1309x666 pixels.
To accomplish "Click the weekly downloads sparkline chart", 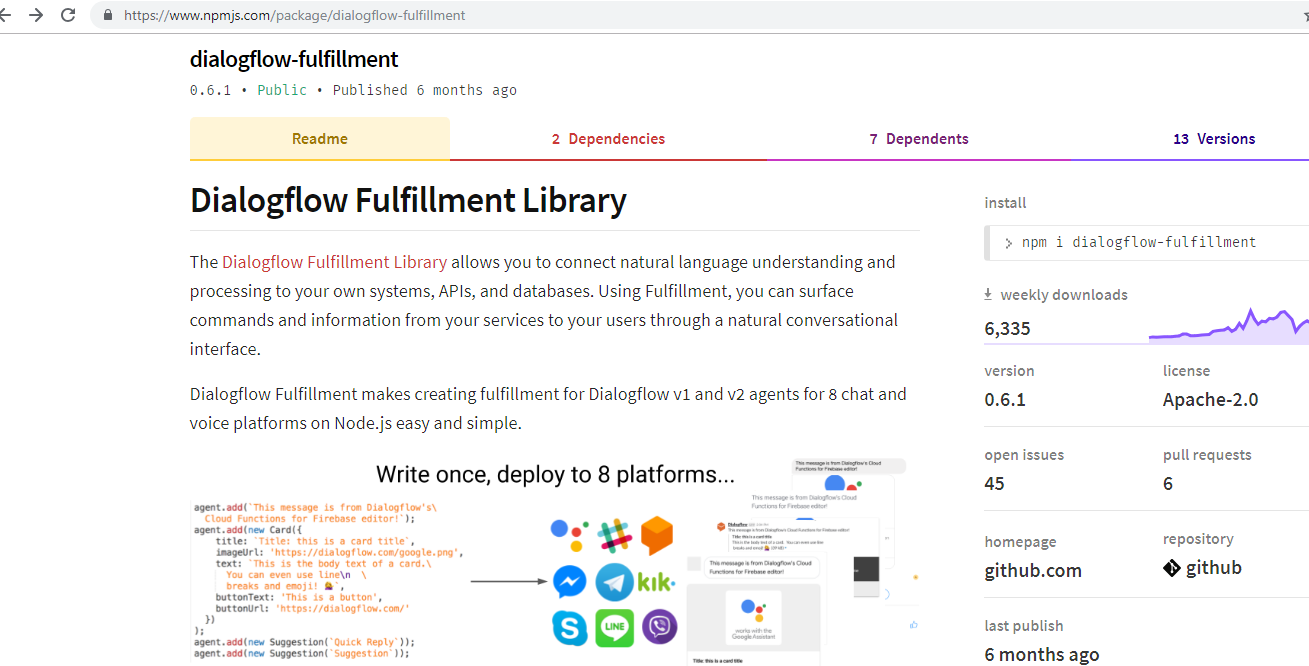I will point(1228,325).
